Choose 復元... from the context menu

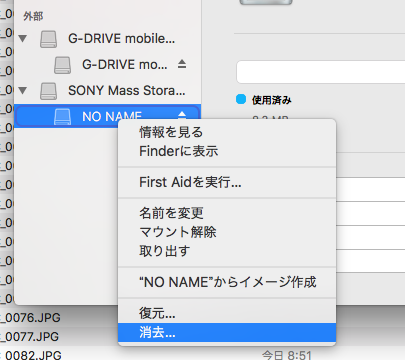[227, 313]
